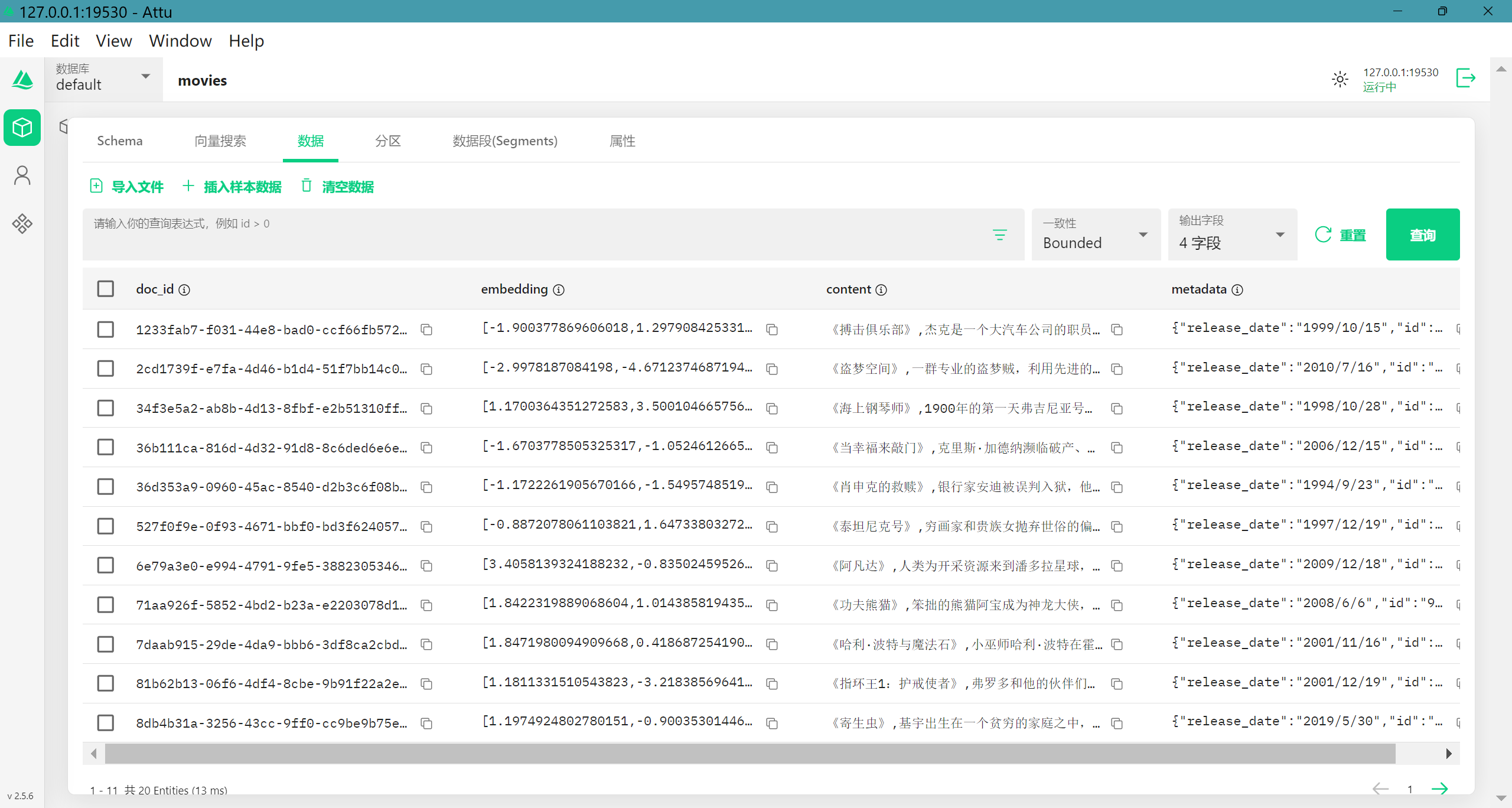Check the row with doc_id 34f3e5a2
This screenshot has height=808, width=1512.
106,408
